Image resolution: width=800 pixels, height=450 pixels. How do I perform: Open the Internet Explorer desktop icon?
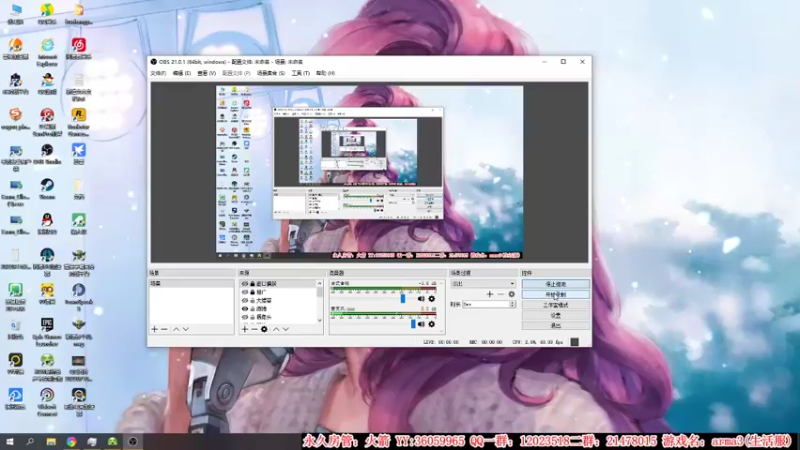click(x=47, y=53)
